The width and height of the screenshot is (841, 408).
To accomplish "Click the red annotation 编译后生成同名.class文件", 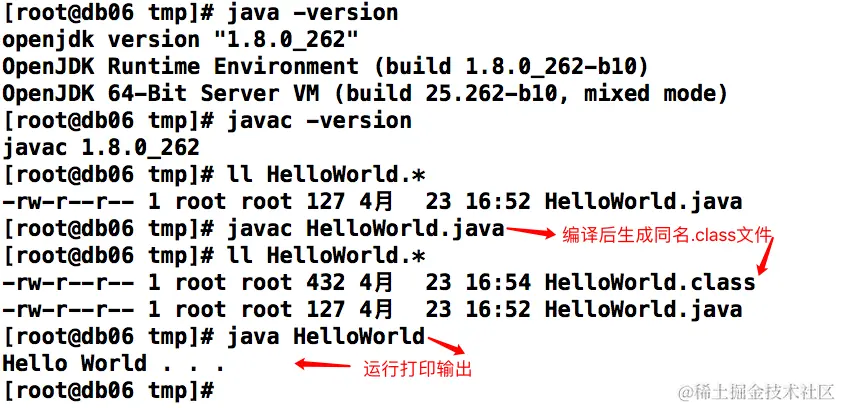I will coord(666,235).
